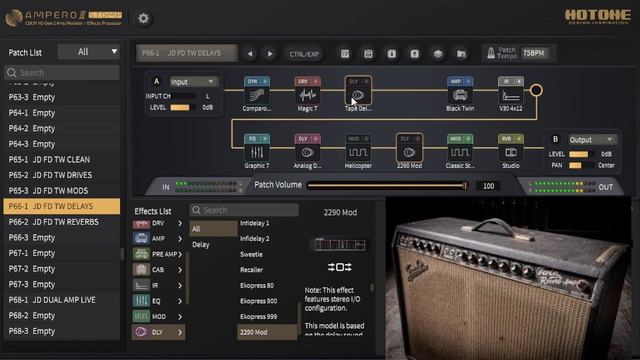Open patch P65-1 JD FD TW CLEAN
The width and height of the screenshot is (640, 360).
tap(62, 160)
